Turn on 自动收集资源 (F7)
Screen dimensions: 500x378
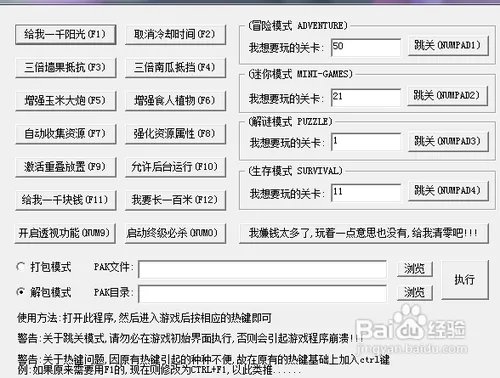click(x=65, y=134)
